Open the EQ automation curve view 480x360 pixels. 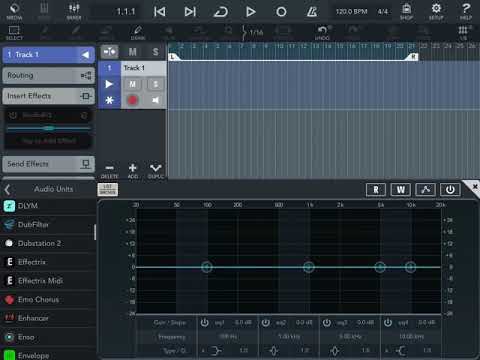tap(425, 190)
